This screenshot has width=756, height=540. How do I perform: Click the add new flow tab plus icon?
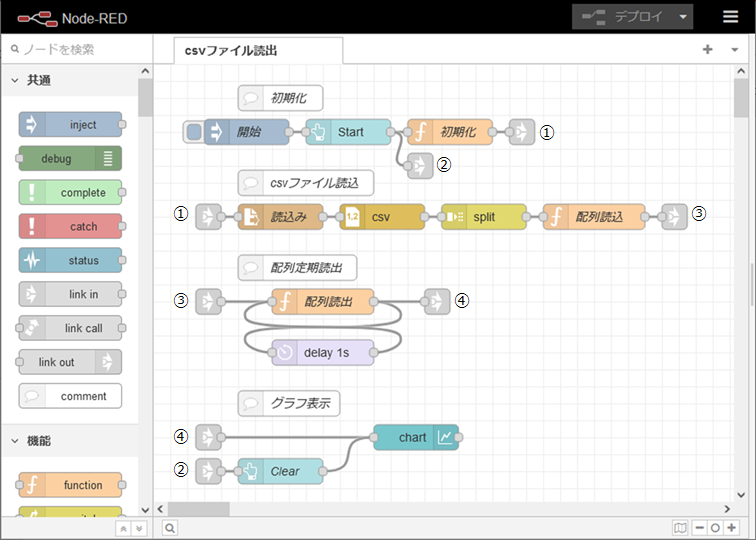pyautogui.click(x=708, y=49)
